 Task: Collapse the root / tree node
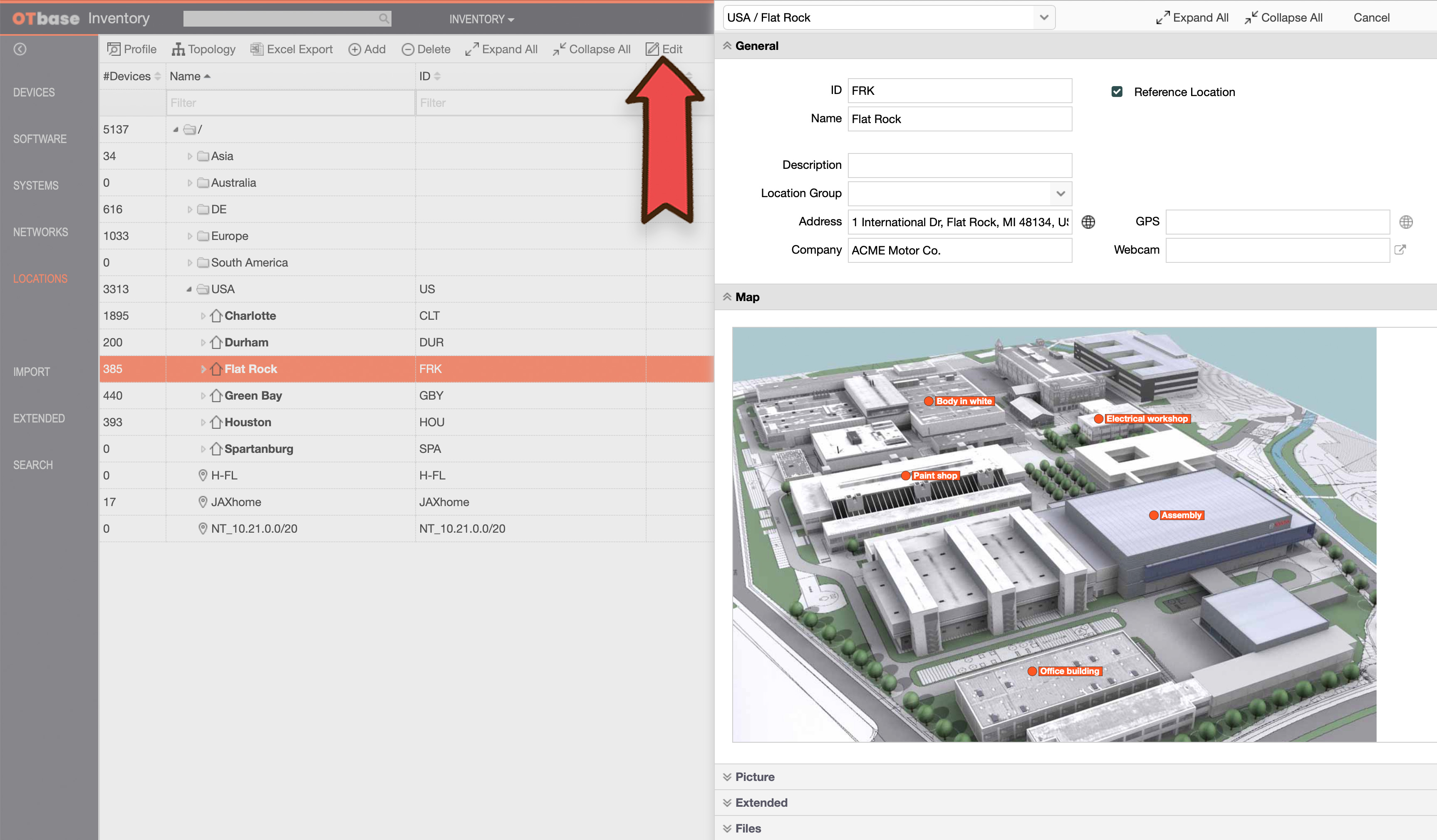pyautogui.click(x=176, y=129)
